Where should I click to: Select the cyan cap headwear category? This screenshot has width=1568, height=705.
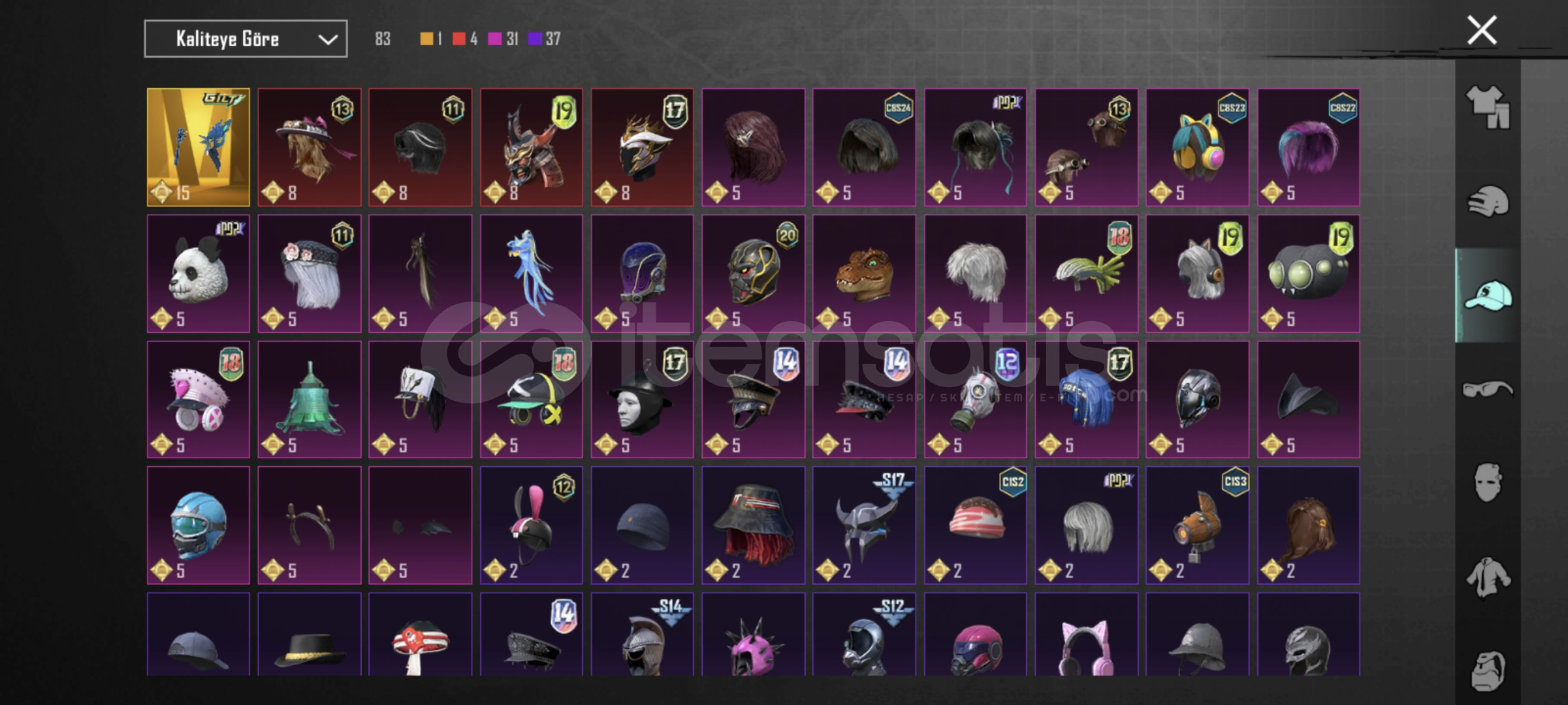click(1488, 296)
